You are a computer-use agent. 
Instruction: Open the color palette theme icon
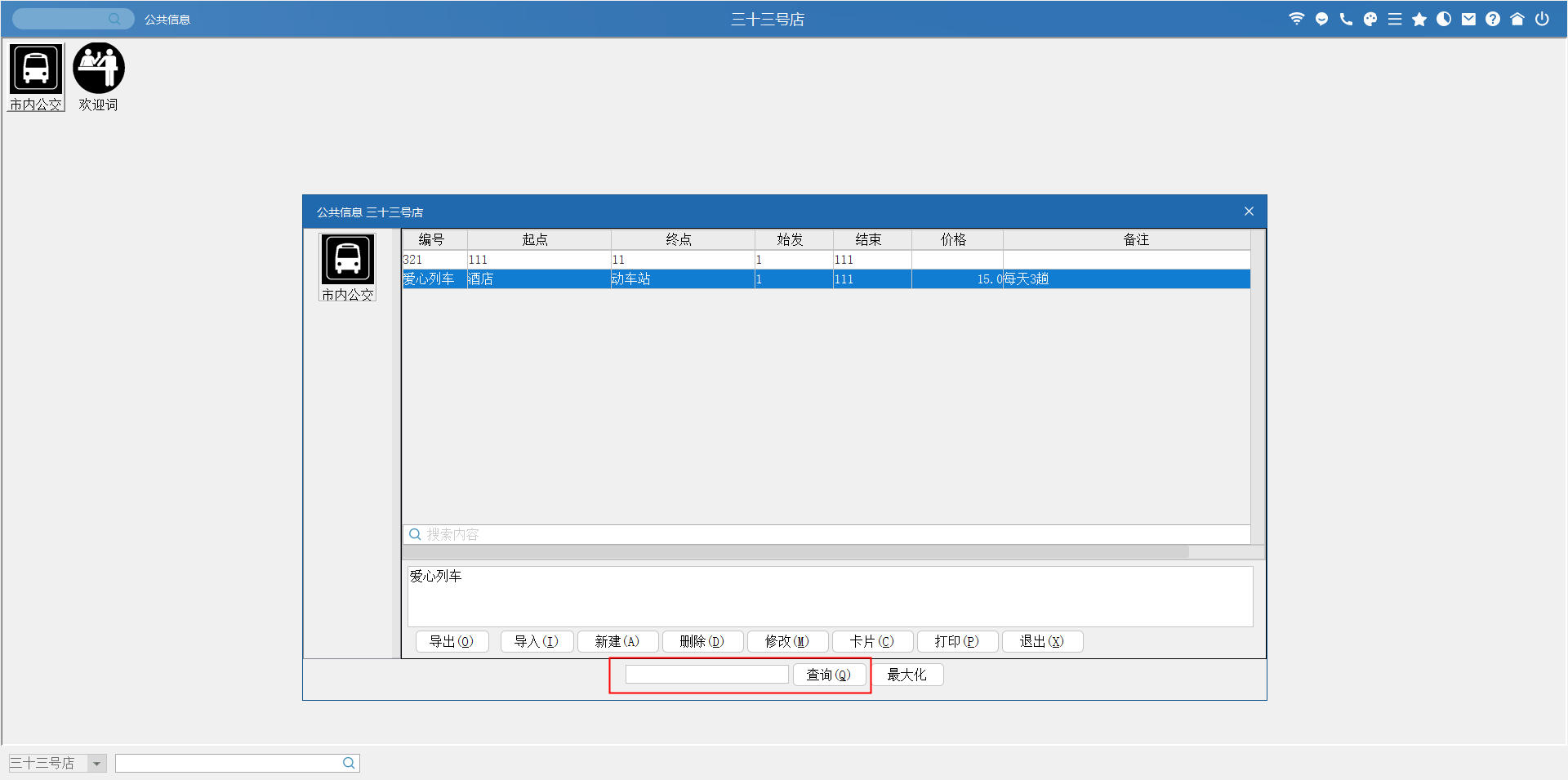point(1370,19)
